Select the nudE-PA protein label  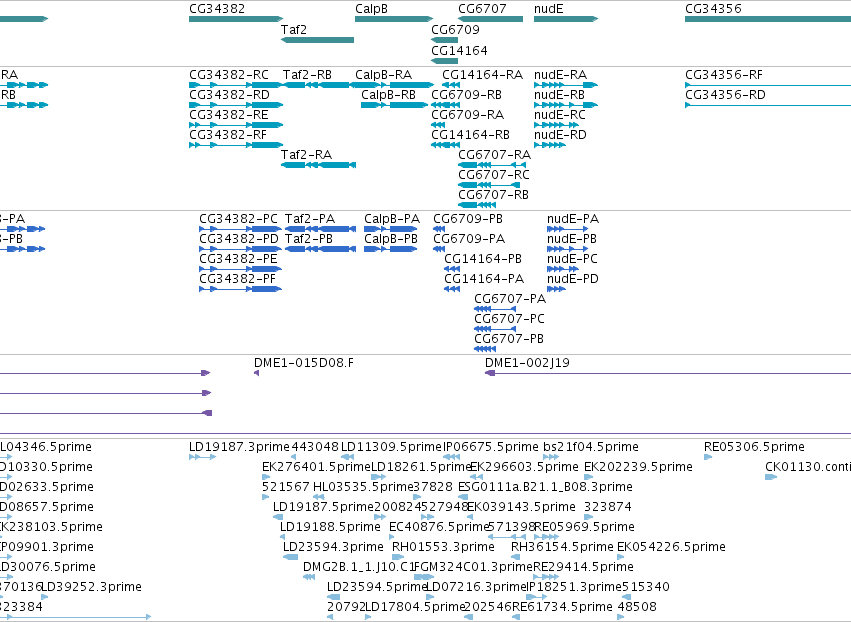coord(573,219)
